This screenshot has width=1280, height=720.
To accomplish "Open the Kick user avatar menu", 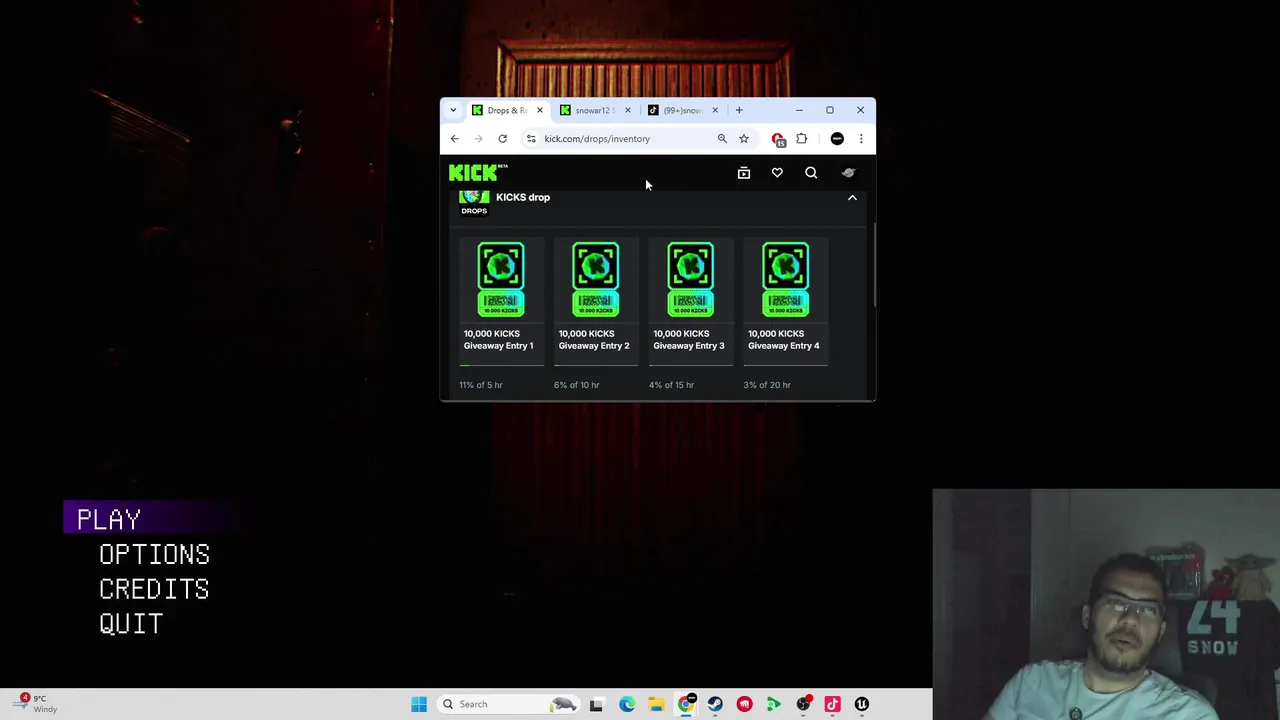I will [848, 173].
